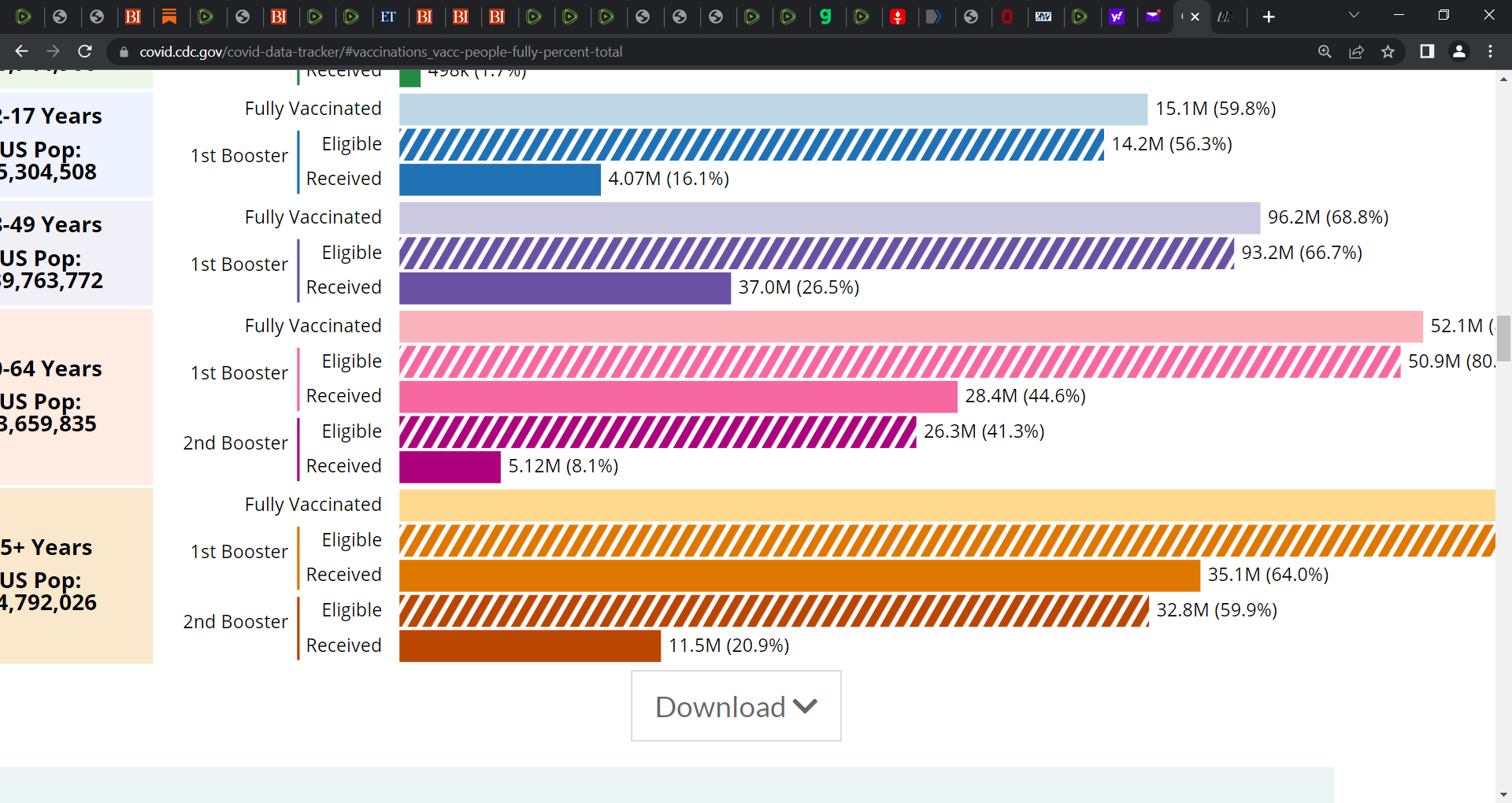Screen dimensions: 1512x803
Task: Click the solid purple 37.0M Received bar
Action: click(565, 288)
